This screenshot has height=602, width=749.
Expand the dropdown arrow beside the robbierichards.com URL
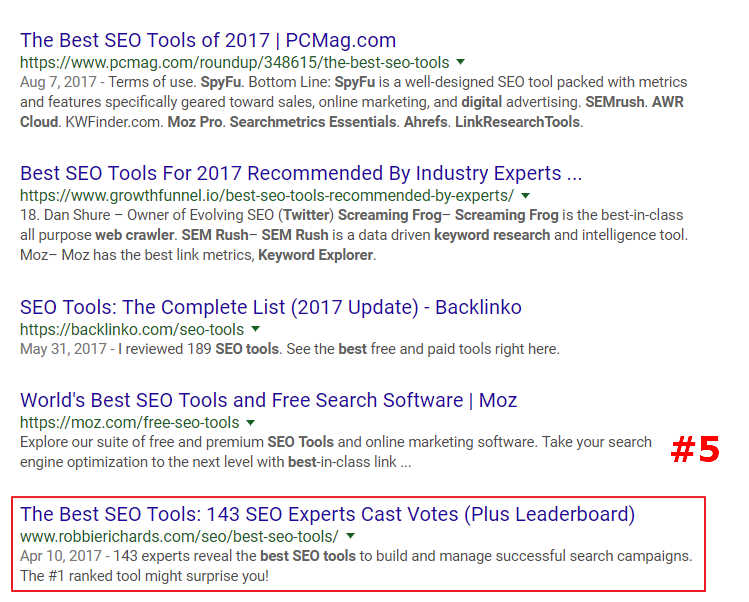tap(350, 536)
